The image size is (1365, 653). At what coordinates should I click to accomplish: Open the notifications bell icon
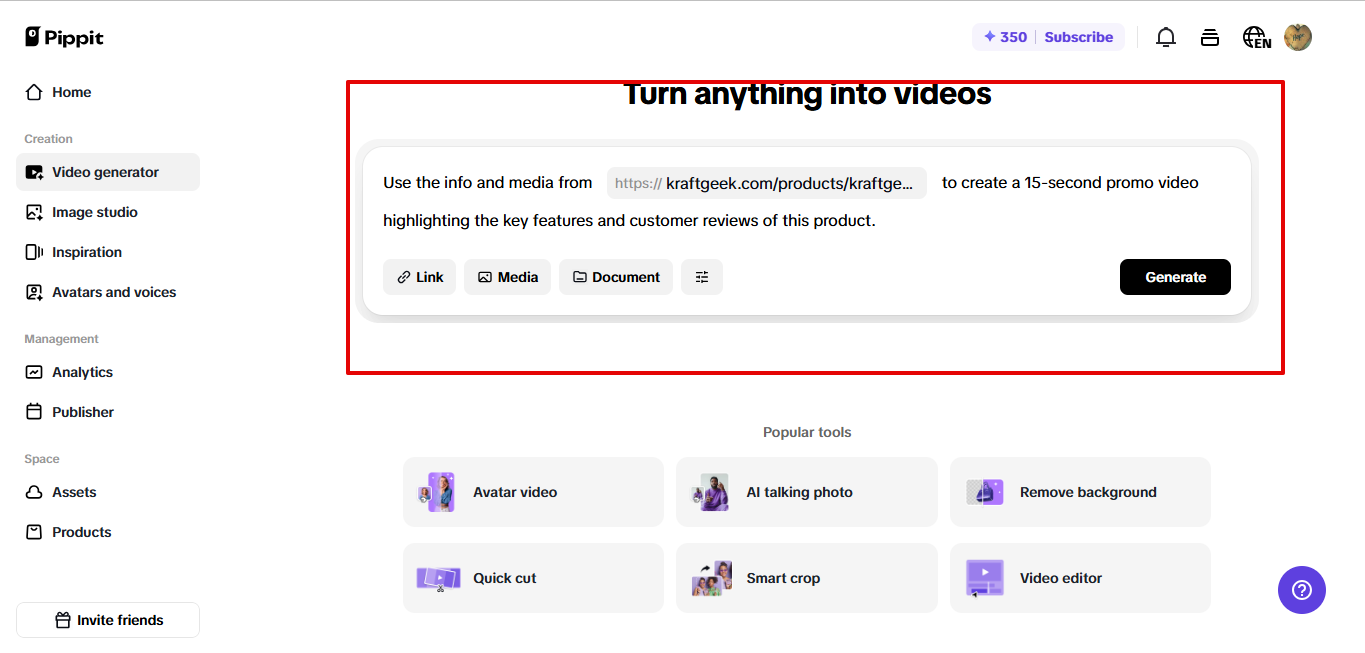(x=1165, y=37)
